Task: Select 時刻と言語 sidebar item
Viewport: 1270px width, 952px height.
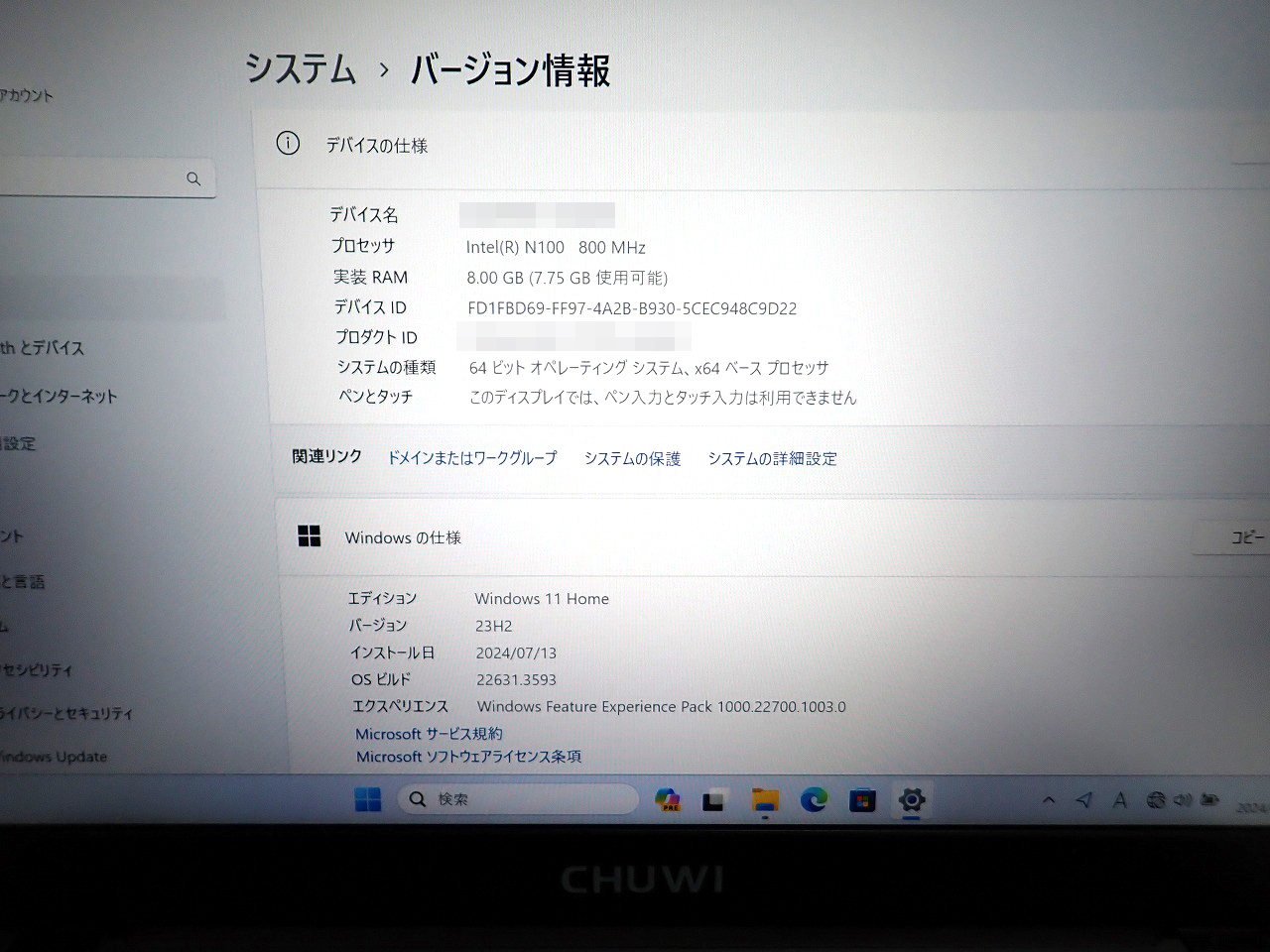Action: [23, 581]
